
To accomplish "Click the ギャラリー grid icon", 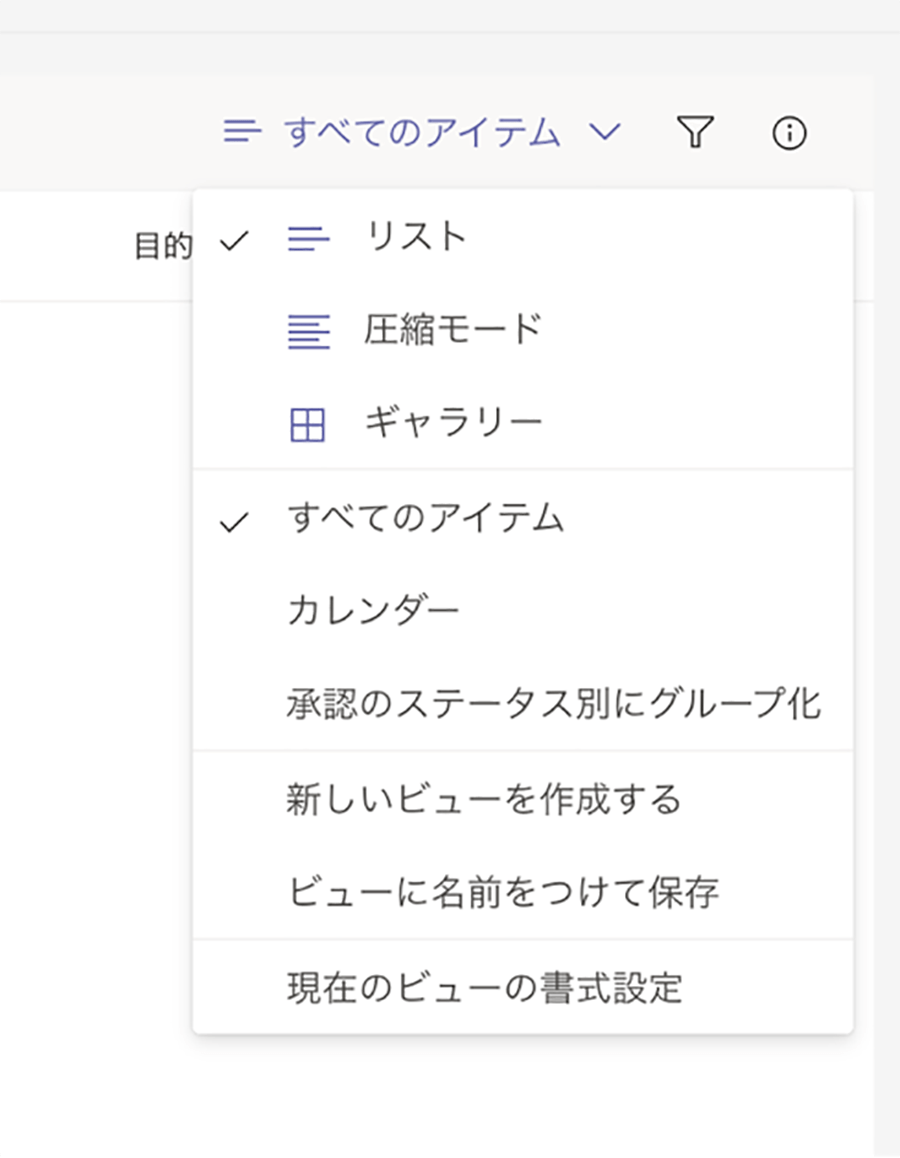I will (x=308, y=425).
